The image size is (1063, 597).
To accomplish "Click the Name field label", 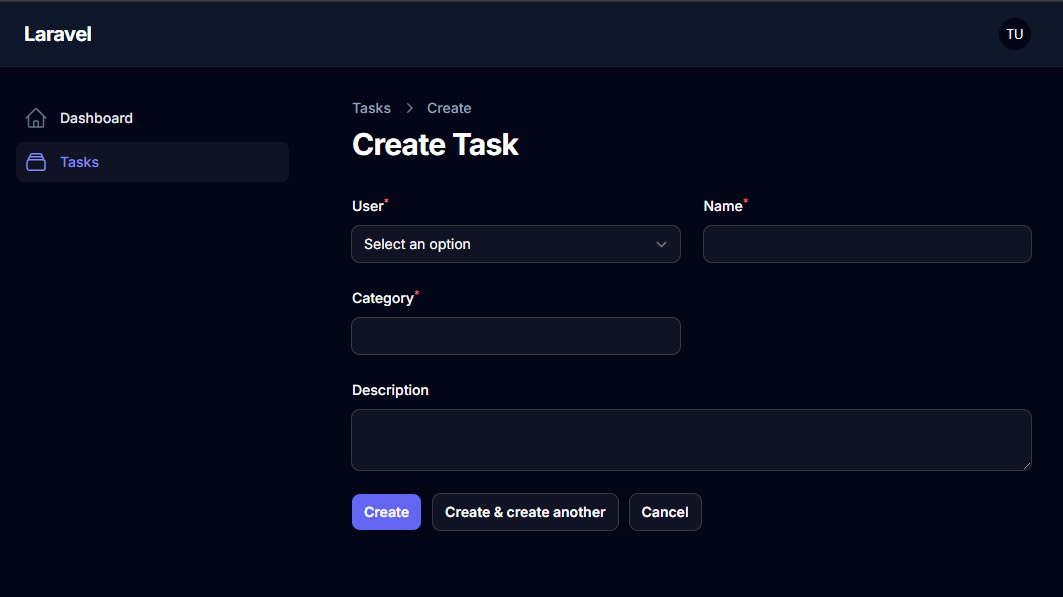I will [x=723, y=206].
